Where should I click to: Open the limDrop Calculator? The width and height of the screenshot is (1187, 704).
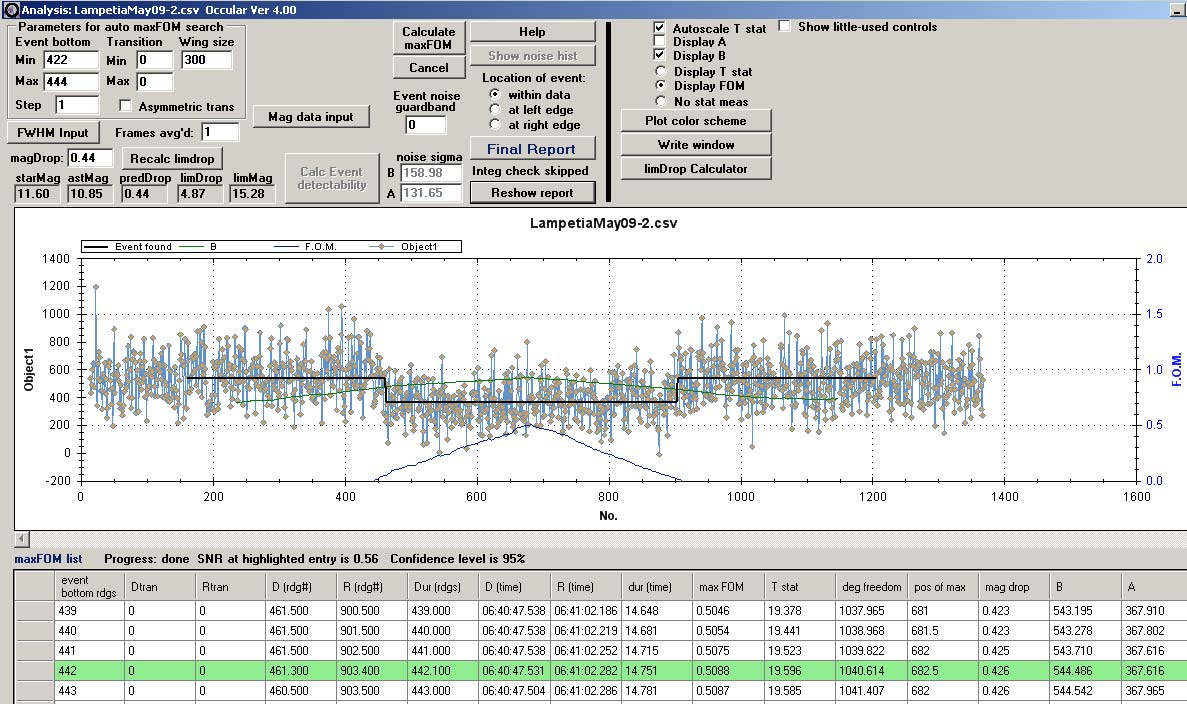click(x=696, y=169)
